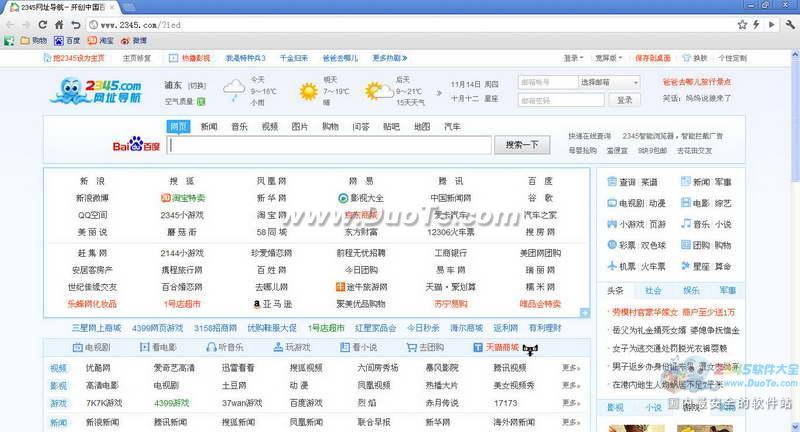Open the 百度 bookmark
Screen dimensions: 800x432
(x=67, y=40)
